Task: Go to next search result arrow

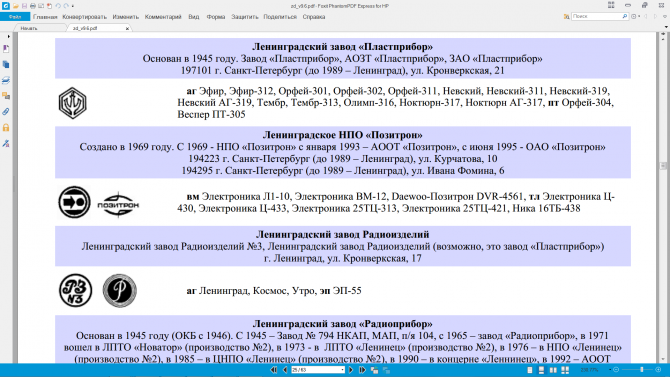Action: [655, 17]
